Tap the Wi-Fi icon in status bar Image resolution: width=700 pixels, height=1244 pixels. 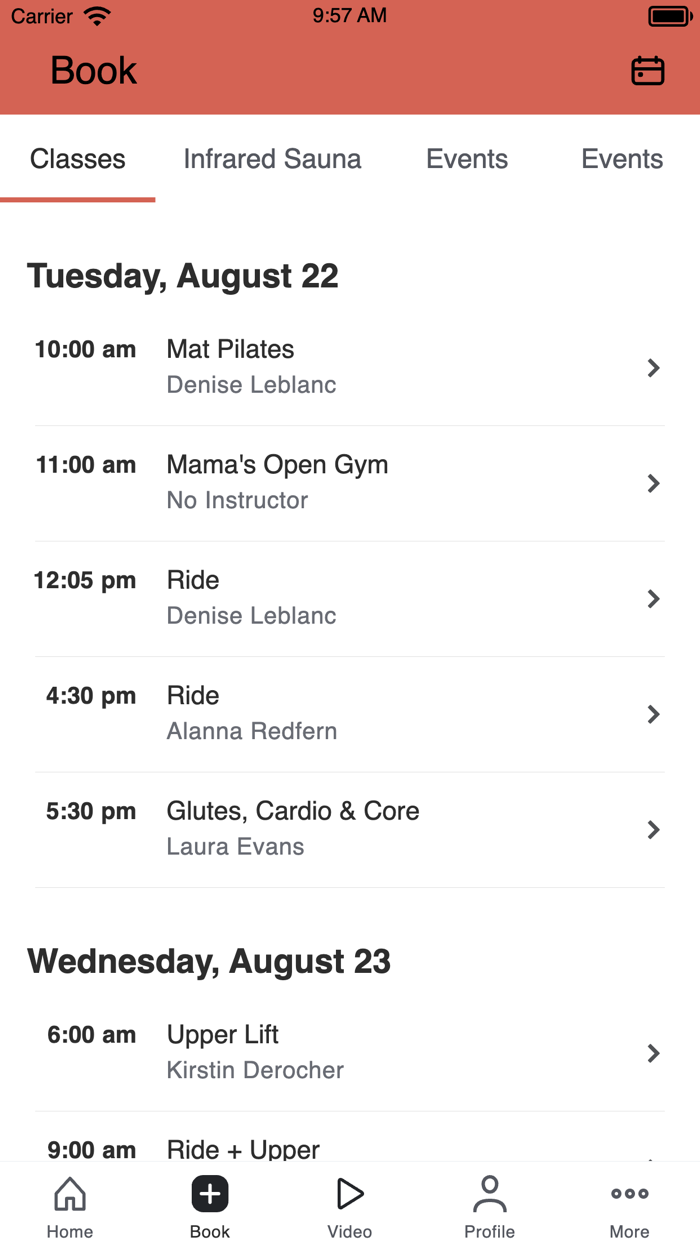pyautogui.click(x=95, y=15)
